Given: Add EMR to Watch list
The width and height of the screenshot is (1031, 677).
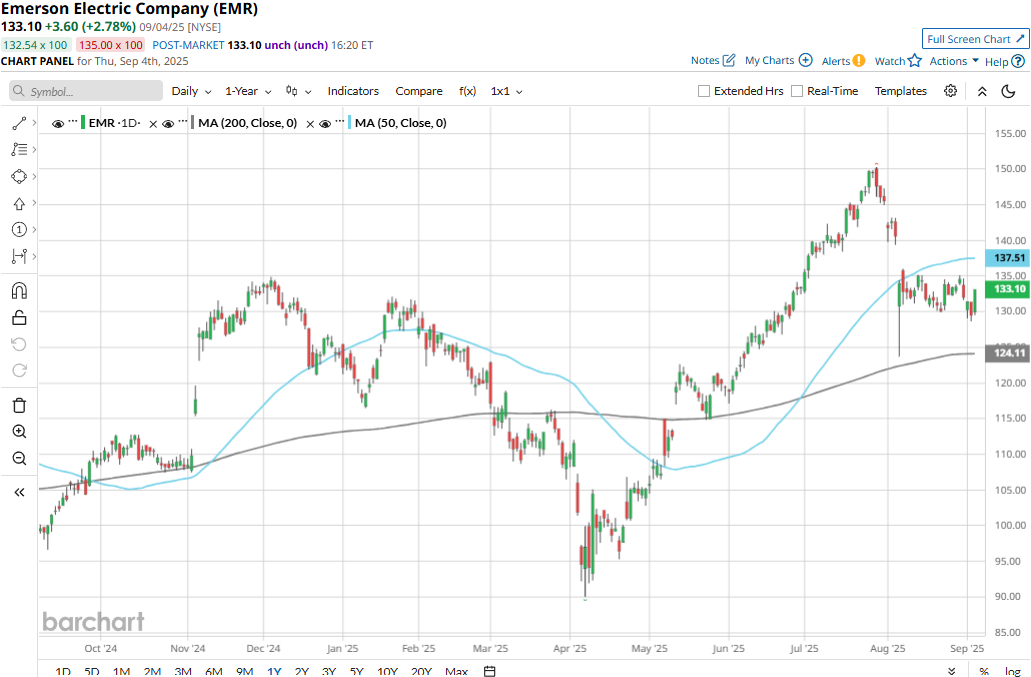Looking at the screenshot, I should [x=898, y=61].
